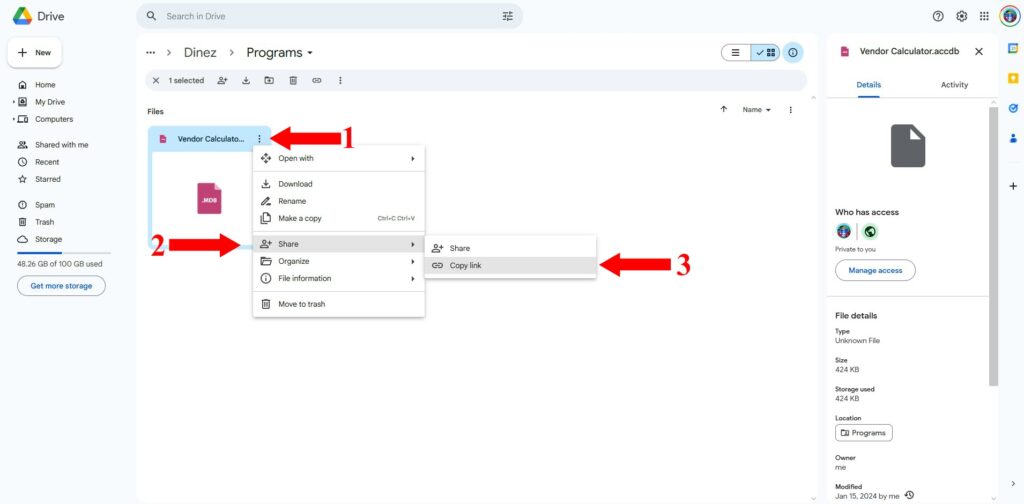This screenshot has height=504, width=1024.
Task: Go to Dinez breadcrumb folder
Action: [x=200, y=53]
